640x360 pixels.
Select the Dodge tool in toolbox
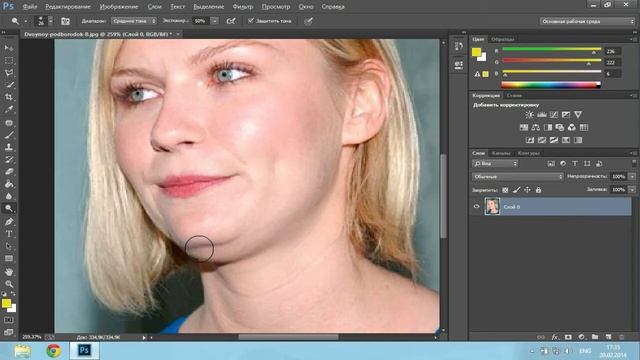[9, 208]
